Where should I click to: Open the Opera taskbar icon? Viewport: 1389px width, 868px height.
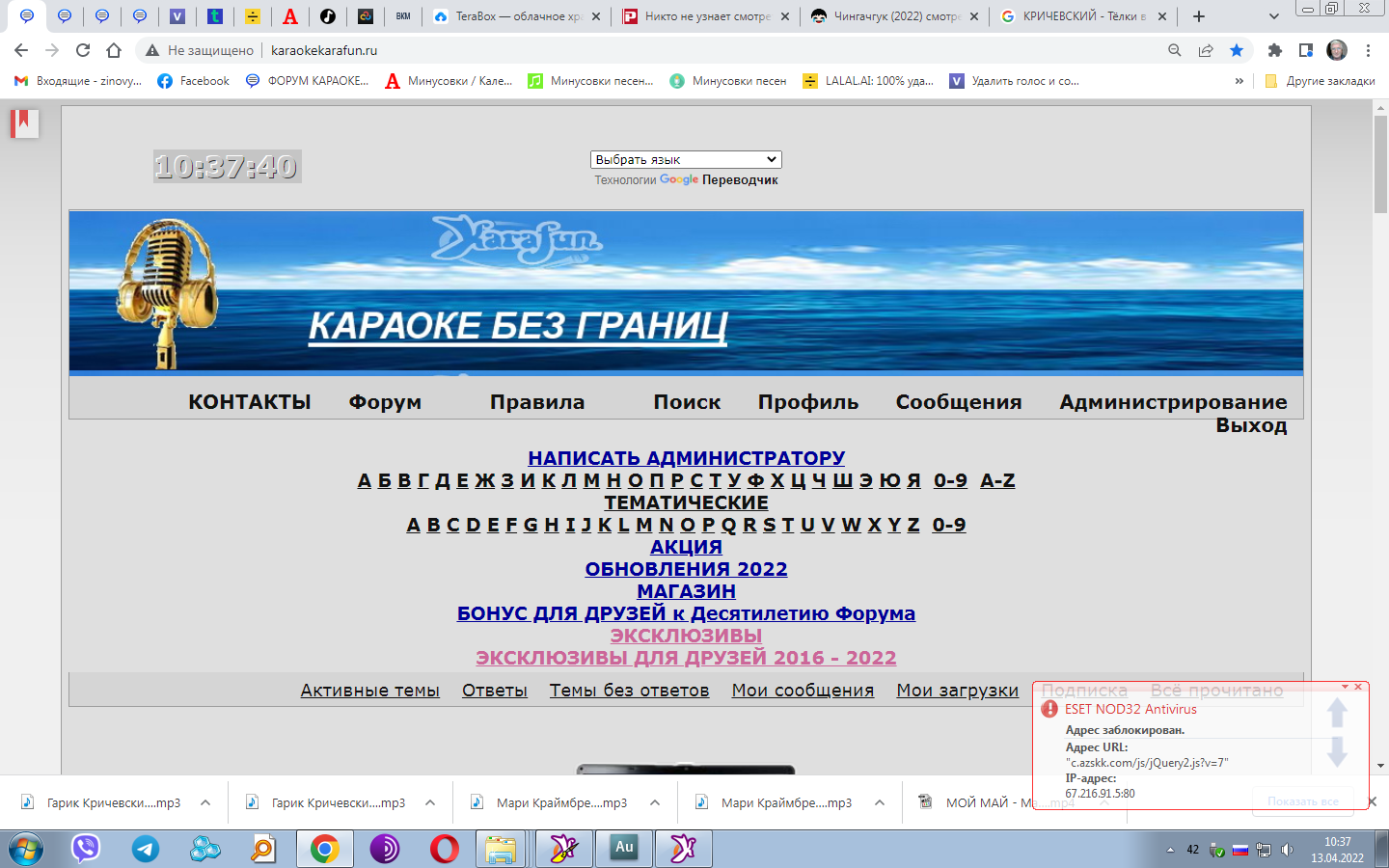pos(444,849)
